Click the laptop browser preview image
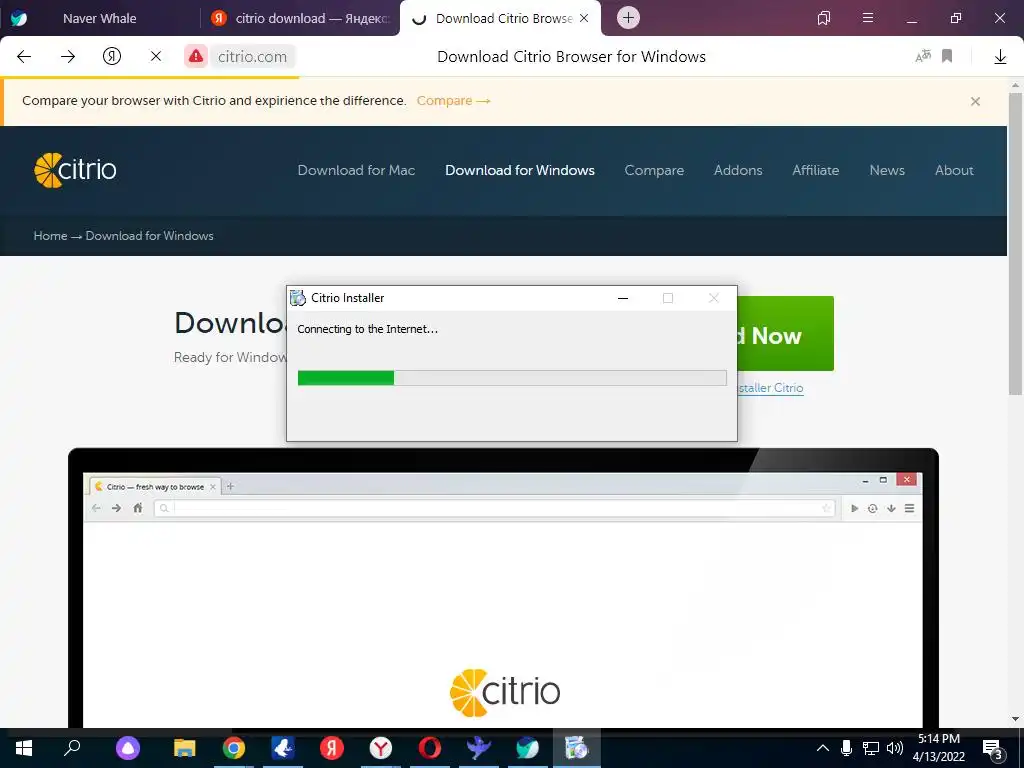The width and height of the screenshot is (1024, 768). tap(503, 588)
